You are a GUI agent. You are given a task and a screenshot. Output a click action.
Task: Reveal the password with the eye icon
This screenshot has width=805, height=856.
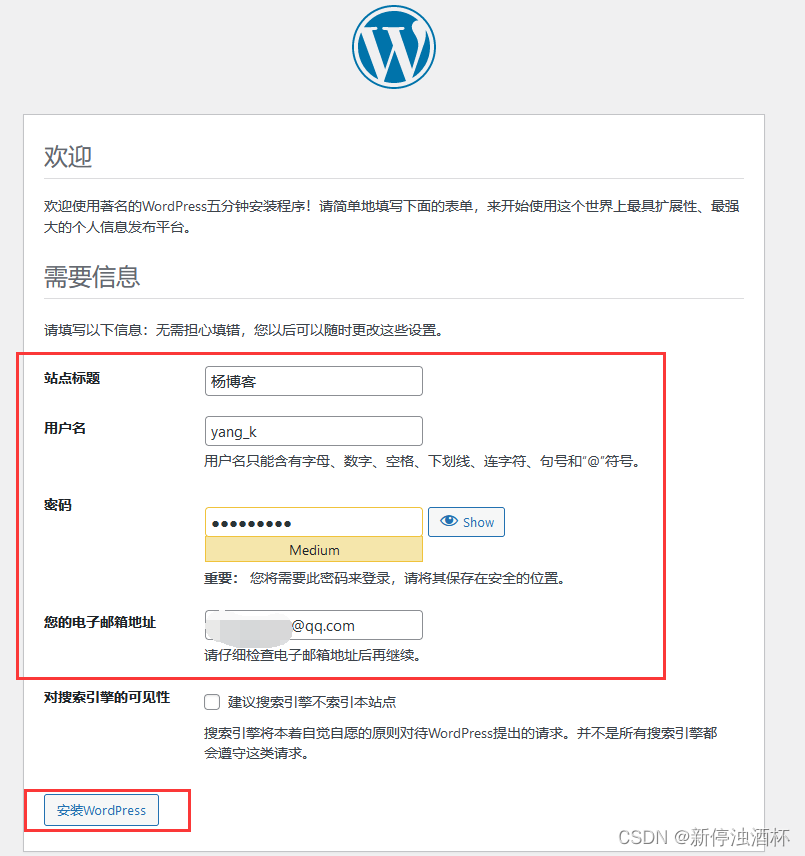466,522
